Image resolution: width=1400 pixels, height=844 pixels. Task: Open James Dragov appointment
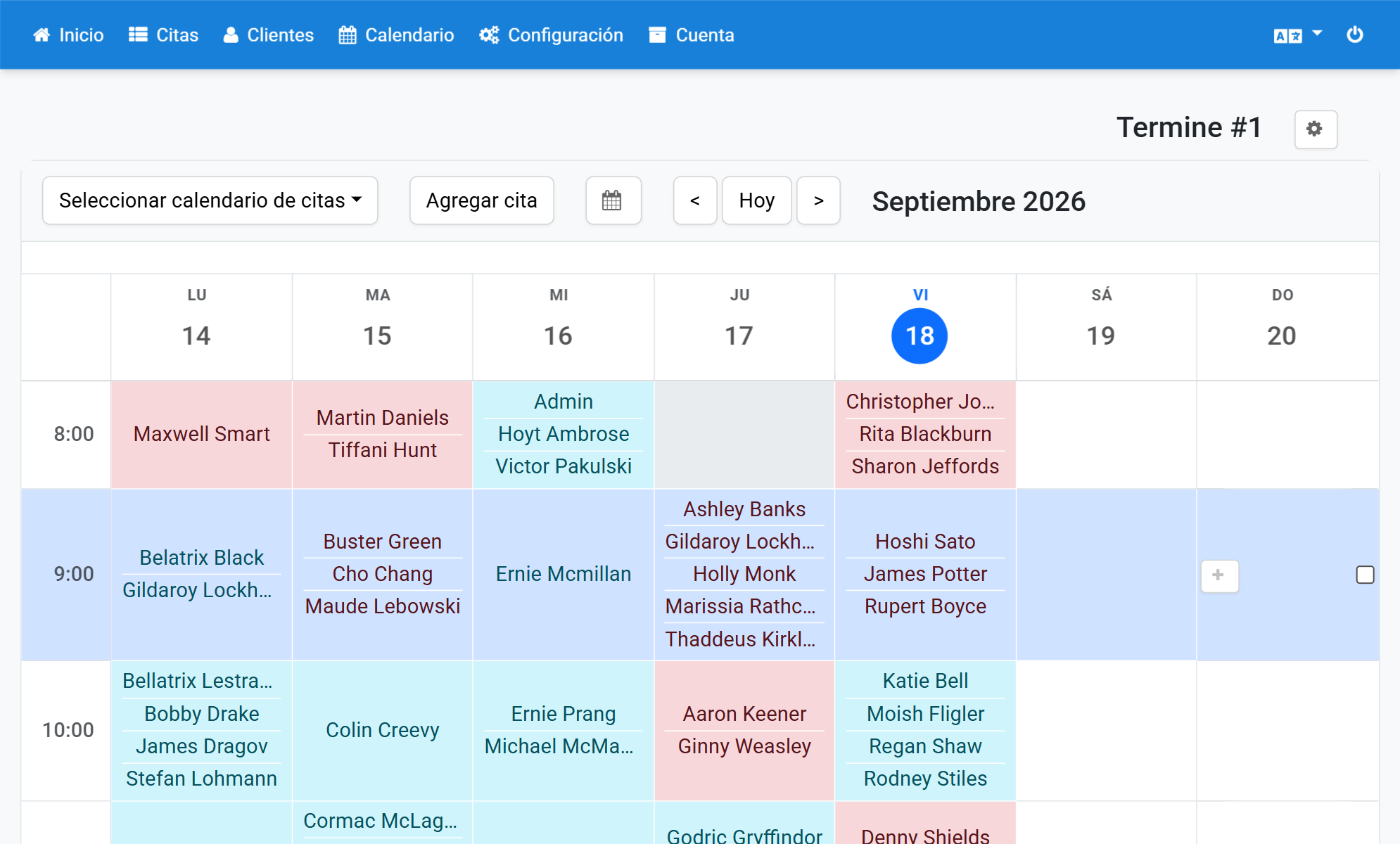coord(201,746)
